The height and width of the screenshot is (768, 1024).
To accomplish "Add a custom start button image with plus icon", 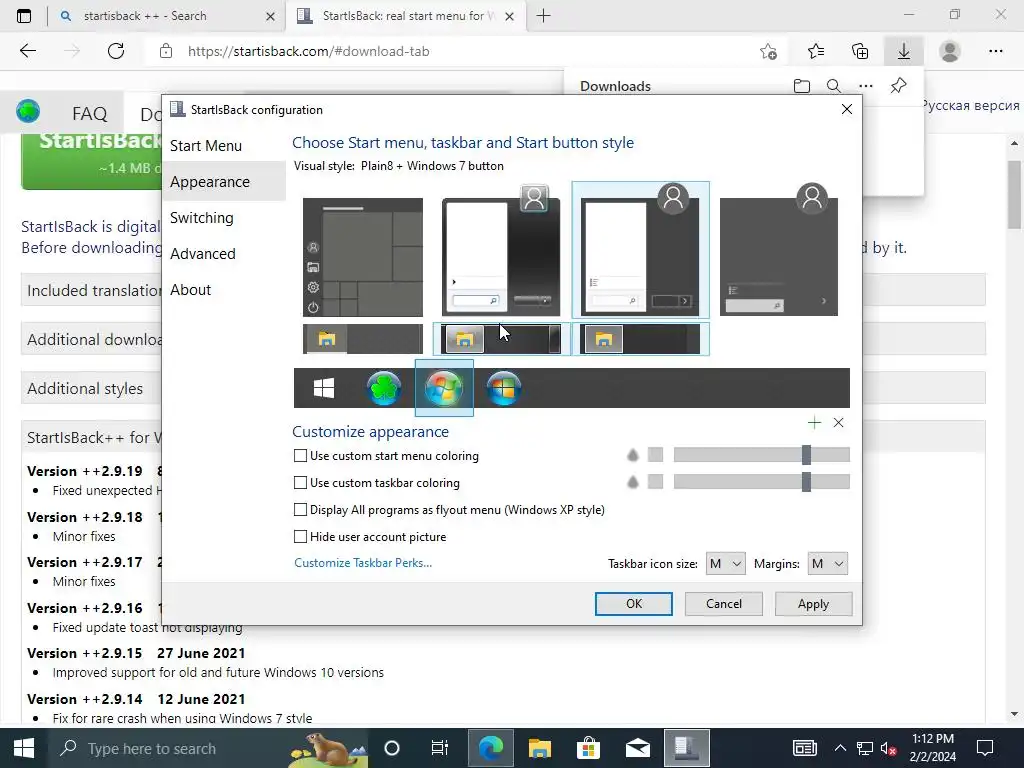I will (814, 423).
